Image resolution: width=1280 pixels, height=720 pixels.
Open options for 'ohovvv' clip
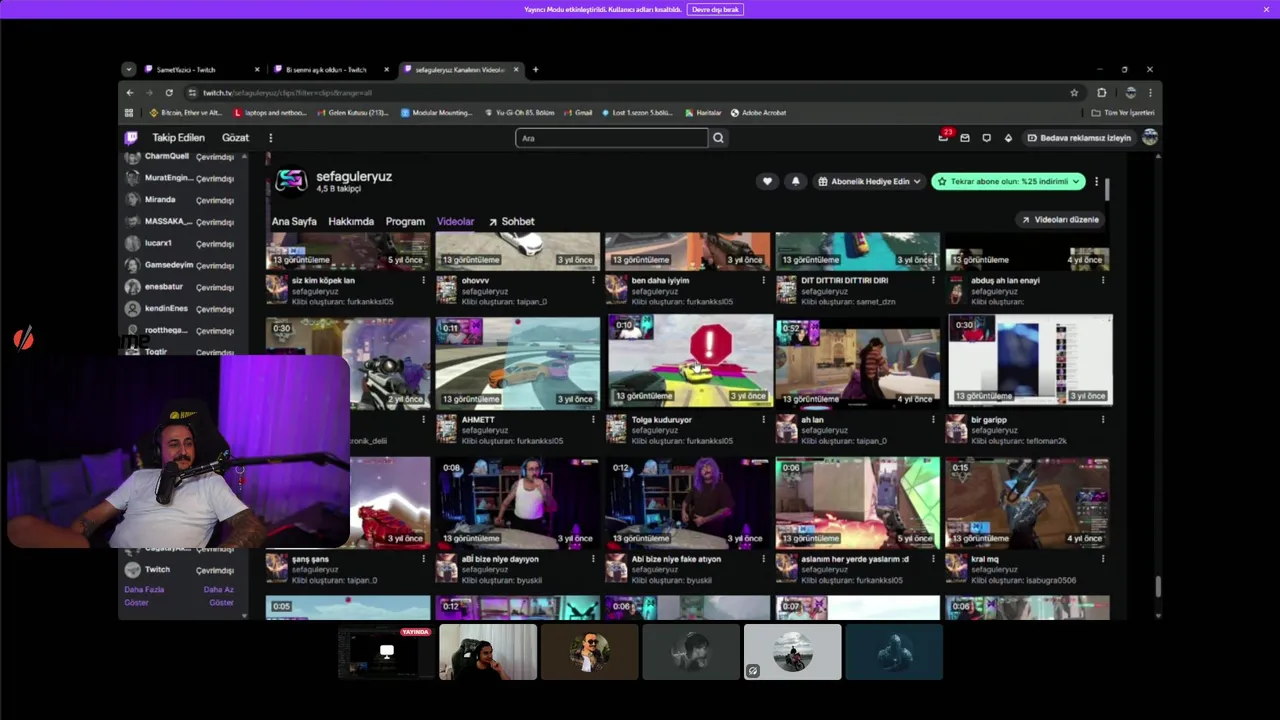[593, 280]
